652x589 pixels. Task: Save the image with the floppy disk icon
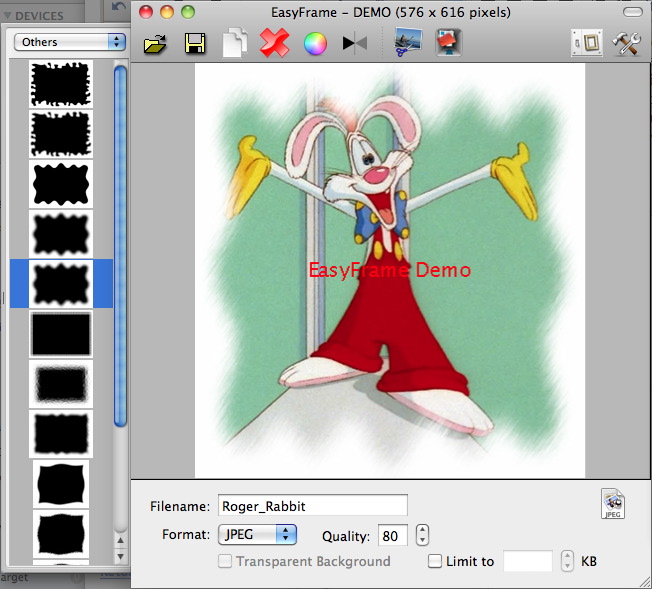[195, 43]
